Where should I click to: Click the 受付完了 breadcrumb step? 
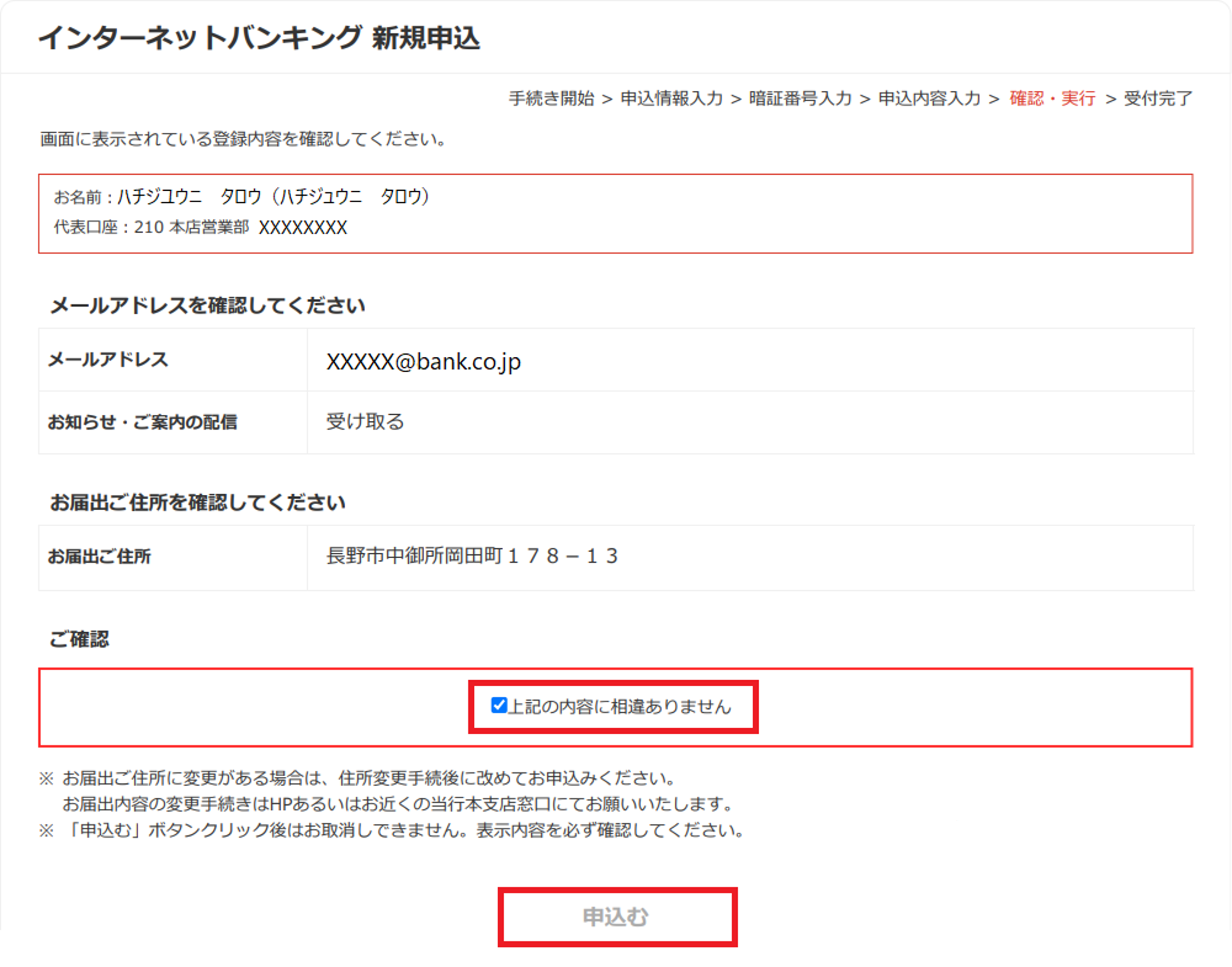click(1158, 99)
